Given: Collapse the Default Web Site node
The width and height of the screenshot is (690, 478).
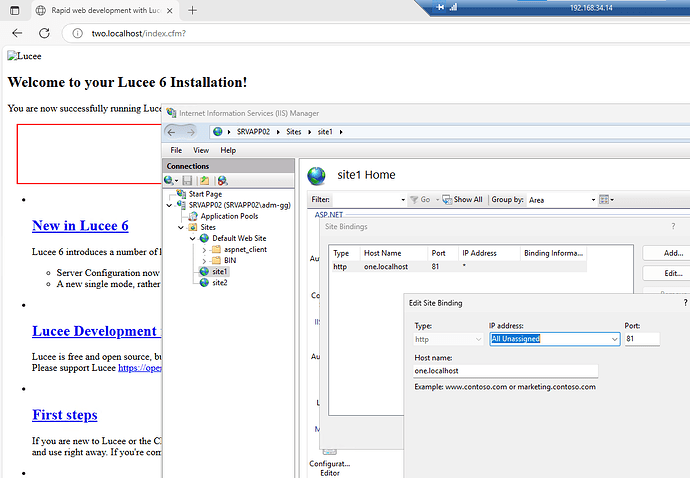Looking at the screenshot, I should [x=192, y=238].
